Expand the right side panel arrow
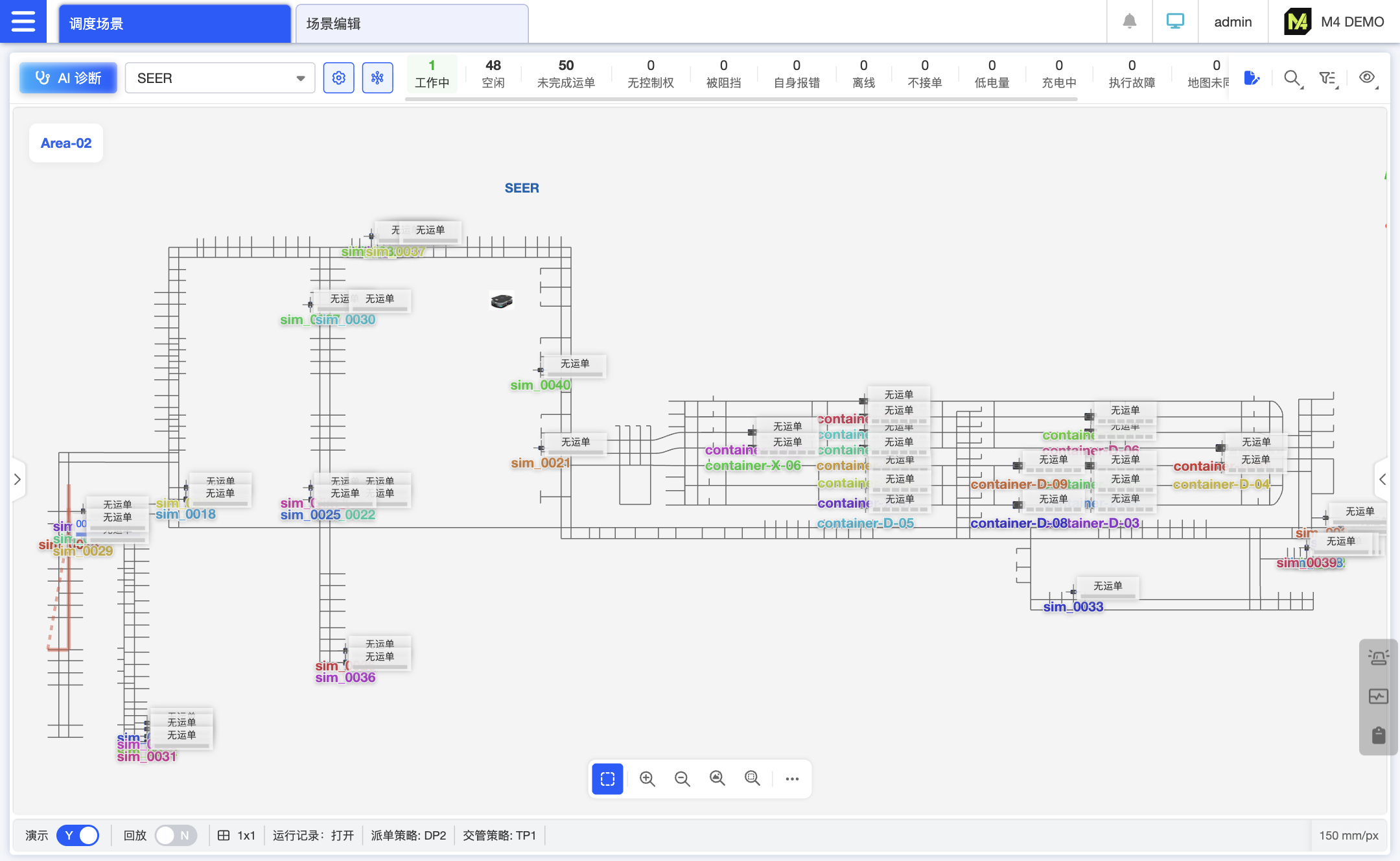Viewport: 1400px width, 861px height. [x=1382, y=479]
